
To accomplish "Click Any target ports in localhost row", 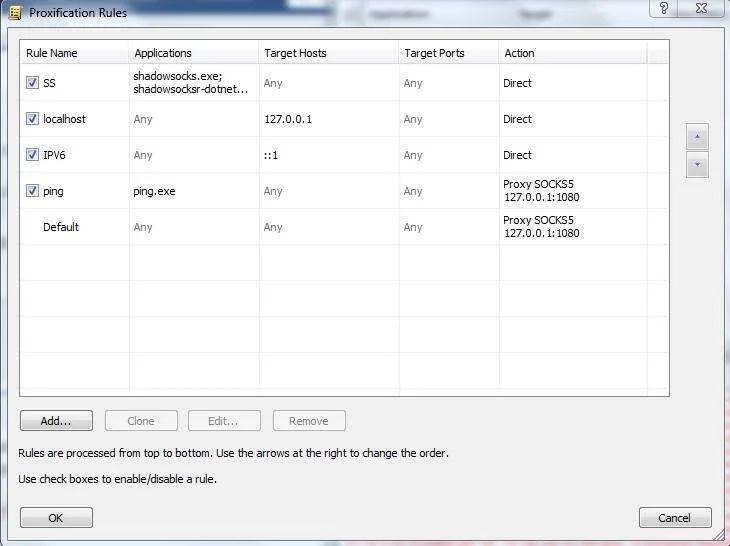I will pyautogui.click(x=413, y=120).
